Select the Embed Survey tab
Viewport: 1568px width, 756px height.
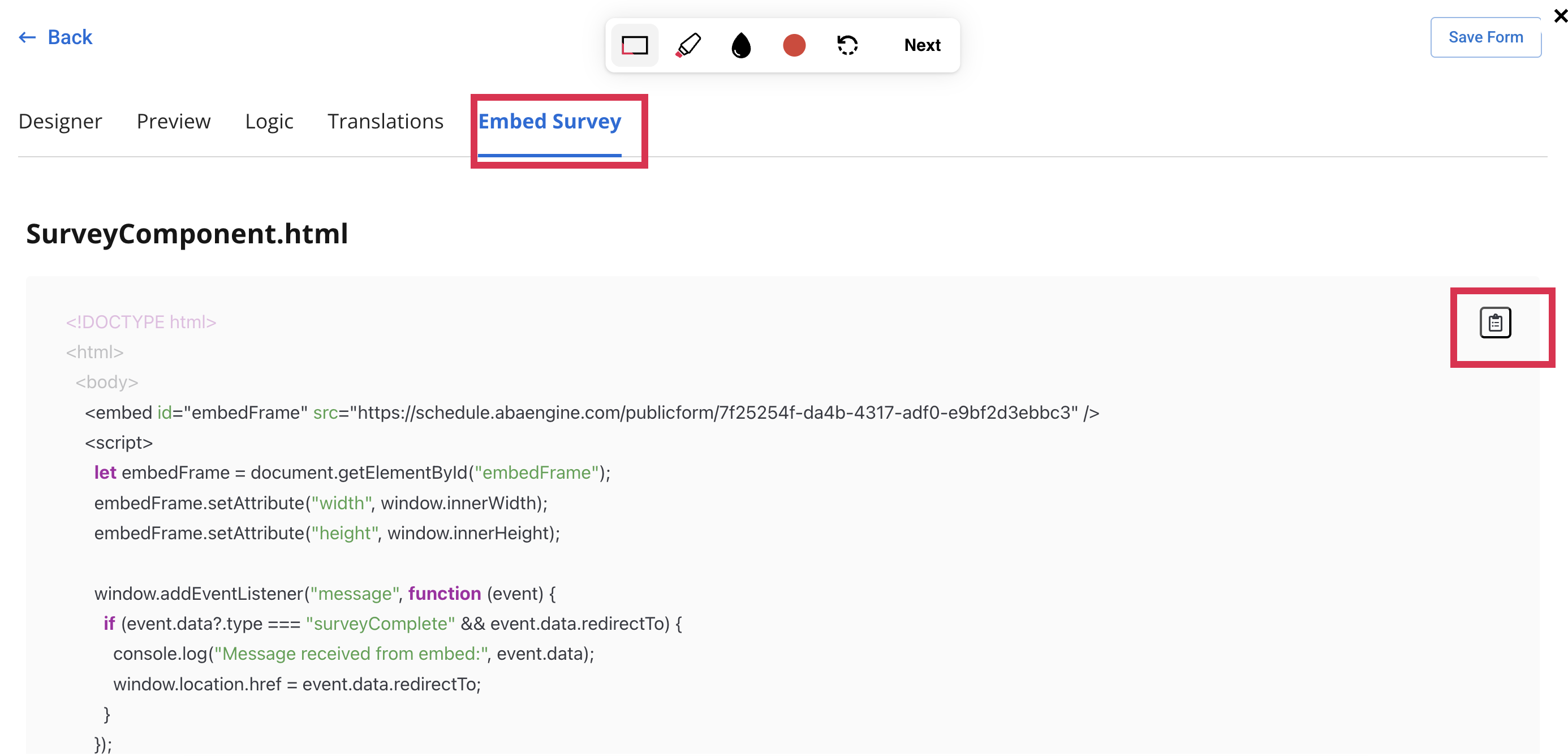[x=550, y=122]
